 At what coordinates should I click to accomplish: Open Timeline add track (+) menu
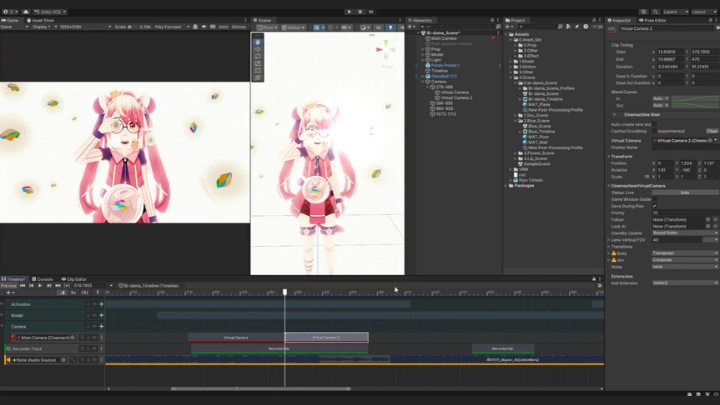click(x=9, y=292)
